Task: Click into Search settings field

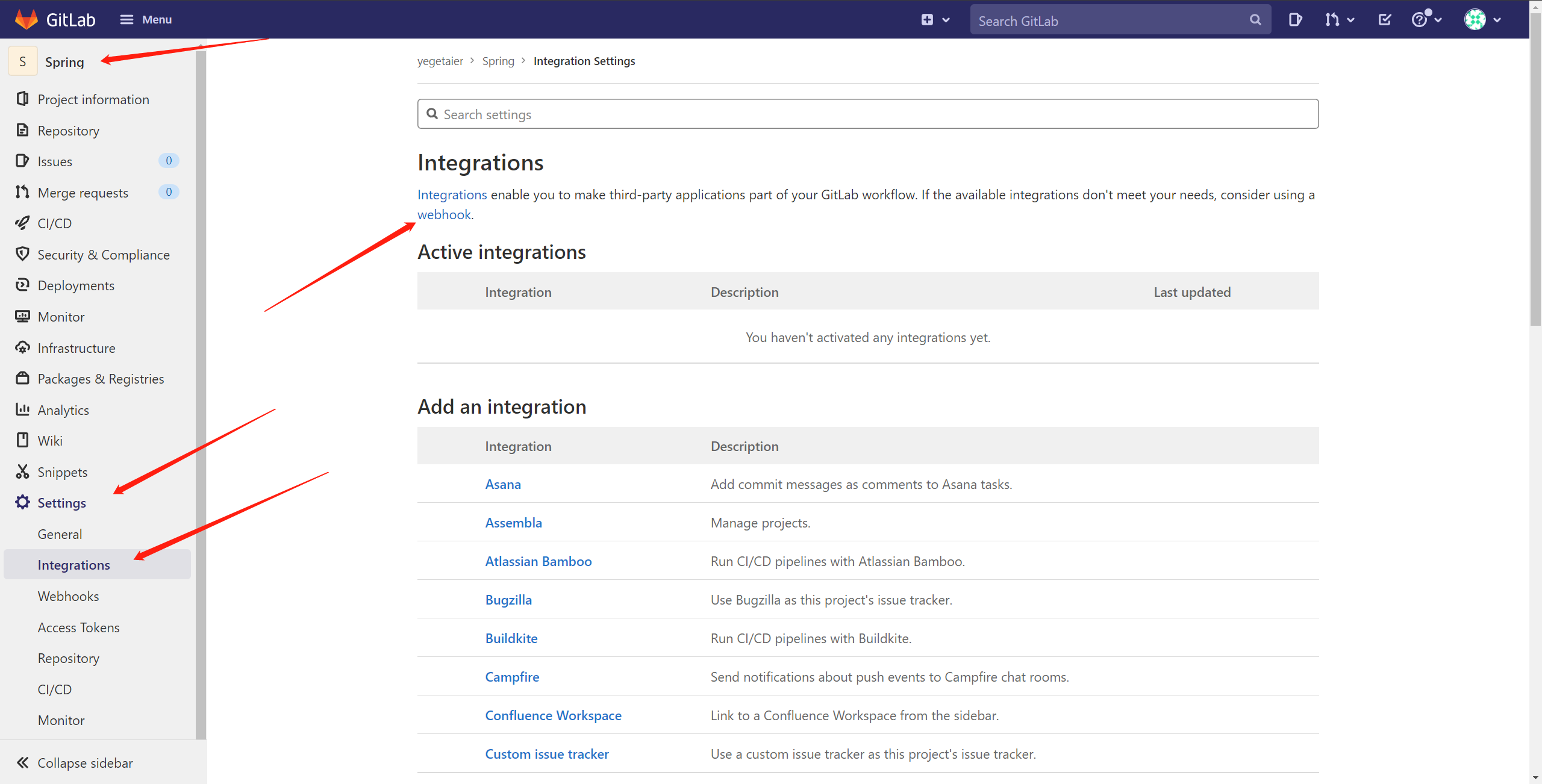Action: pyautogui.click(x=868, y=114)
